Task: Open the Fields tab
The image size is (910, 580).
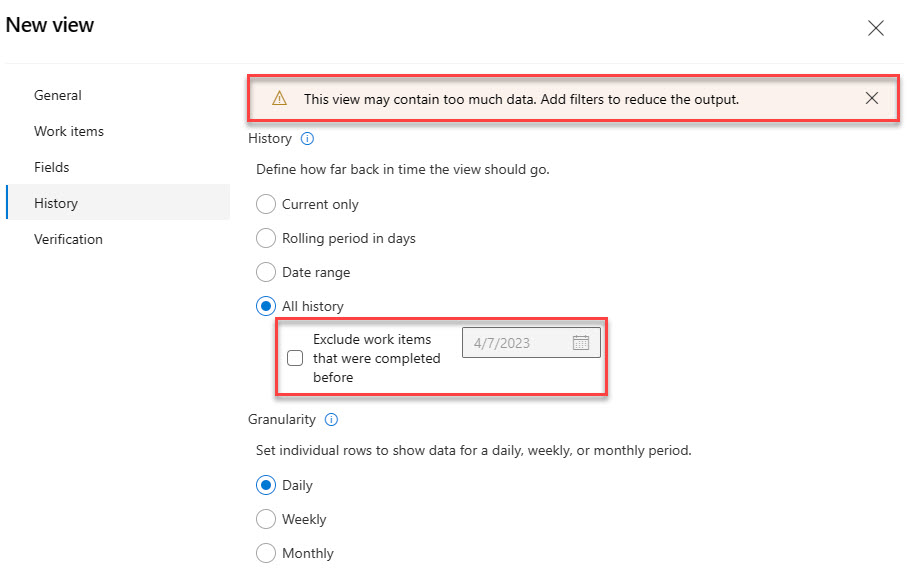Action: [52, 167]
